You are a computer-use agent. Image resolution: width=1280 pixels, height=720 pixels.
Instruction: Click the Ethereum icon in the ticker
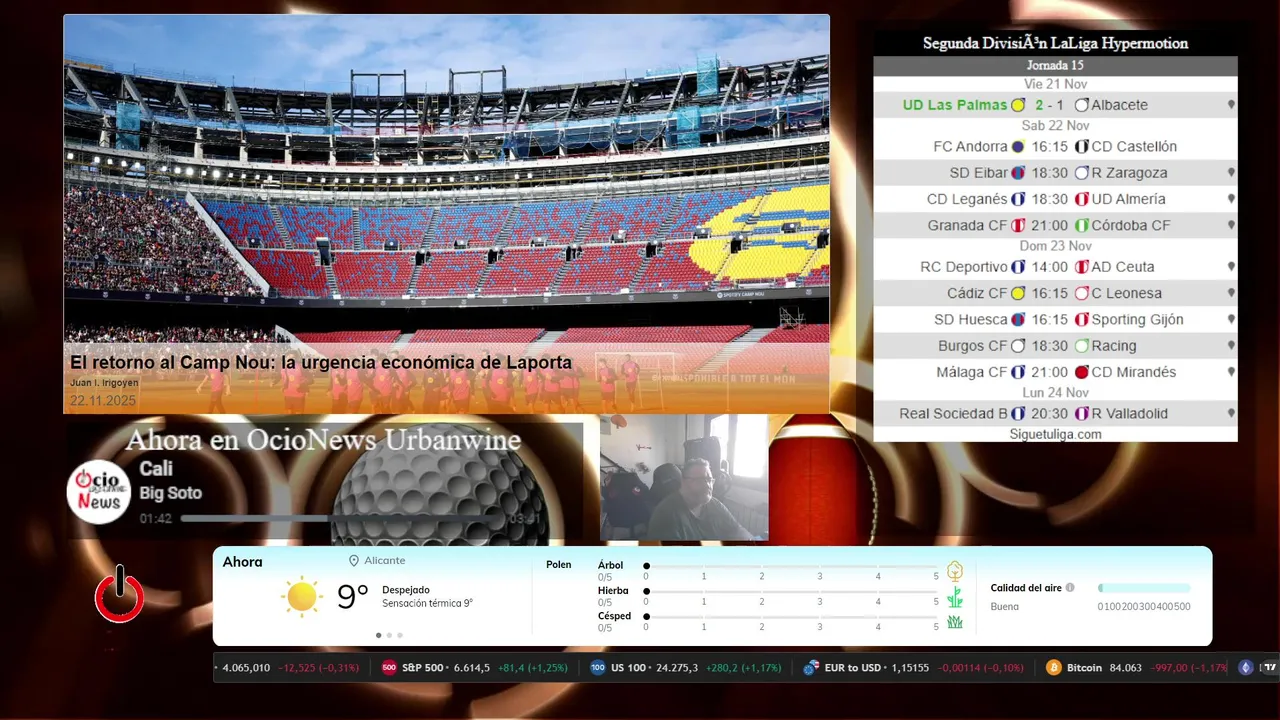[x=1245, y=668]
